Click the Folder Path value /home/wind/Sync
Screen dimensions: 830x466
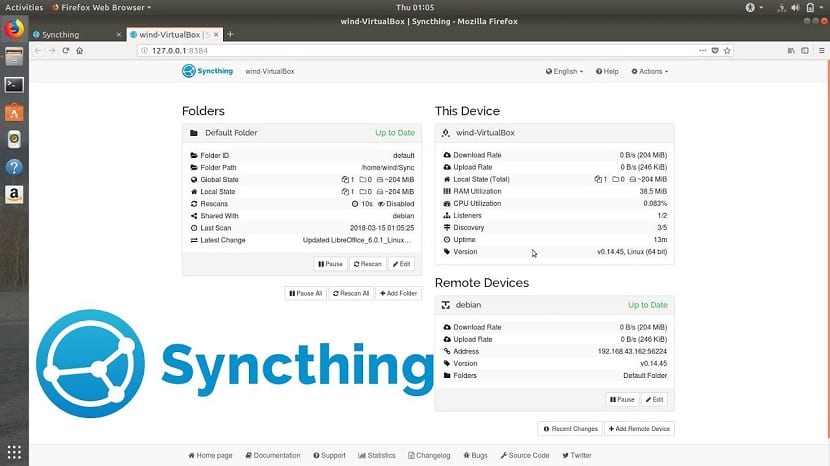[387, 167]
